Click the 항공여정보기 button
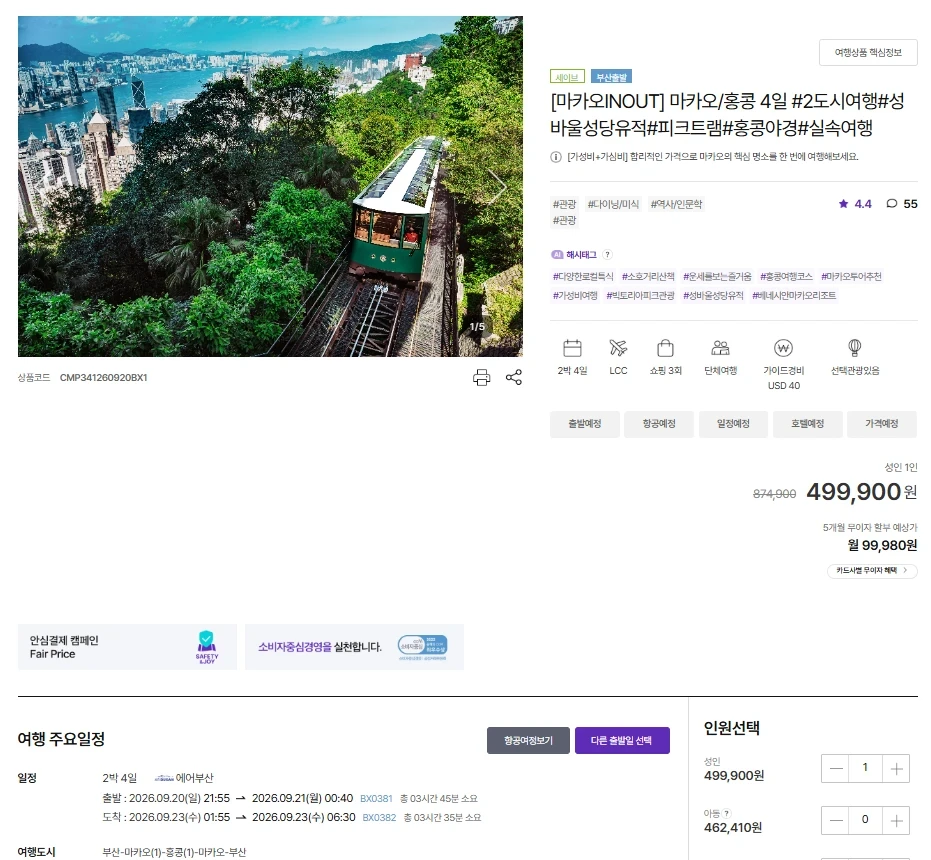Viewport: 931px width, 860px height. tap(528, 741)
